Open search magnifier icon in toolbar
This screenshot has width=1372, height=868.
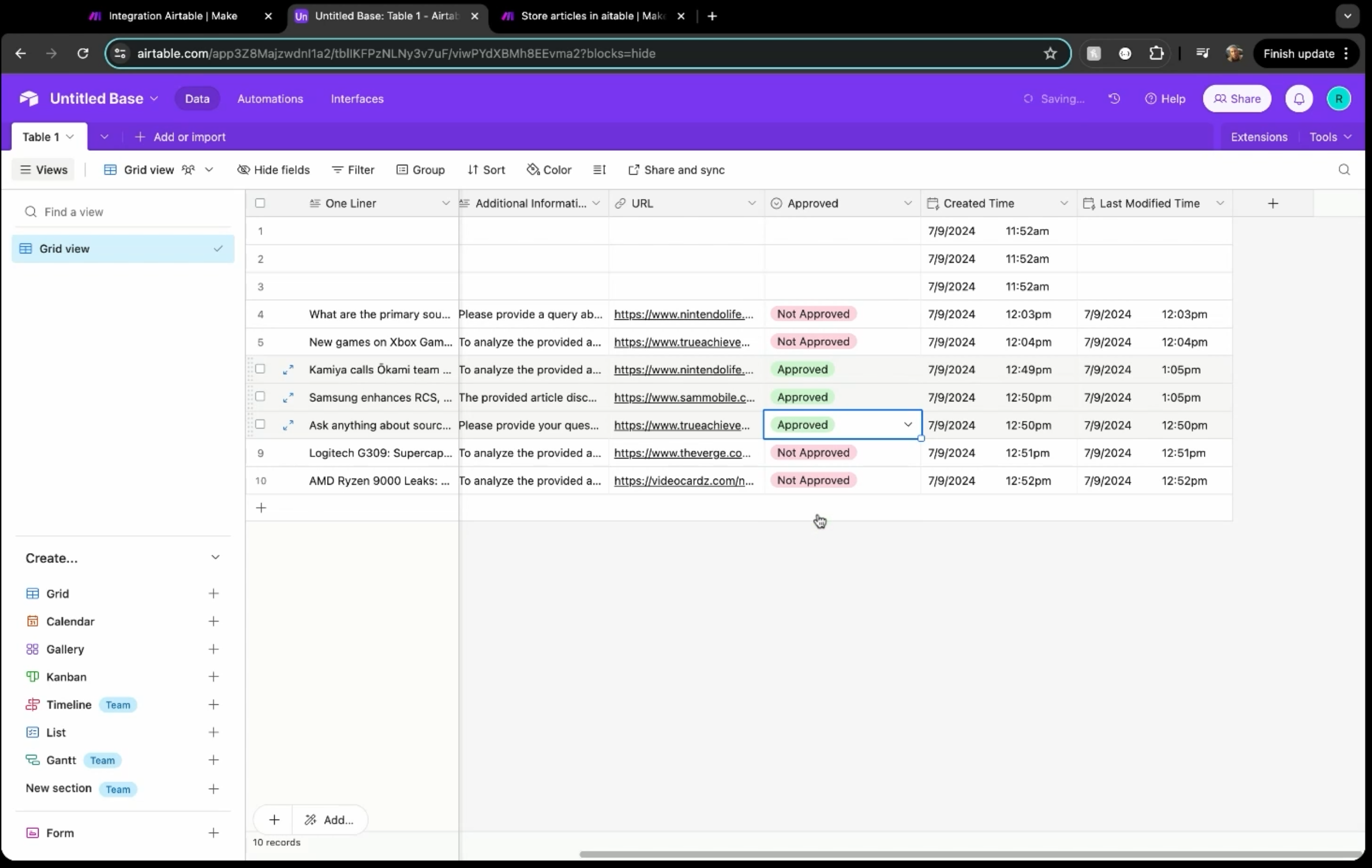[1344, 170]
